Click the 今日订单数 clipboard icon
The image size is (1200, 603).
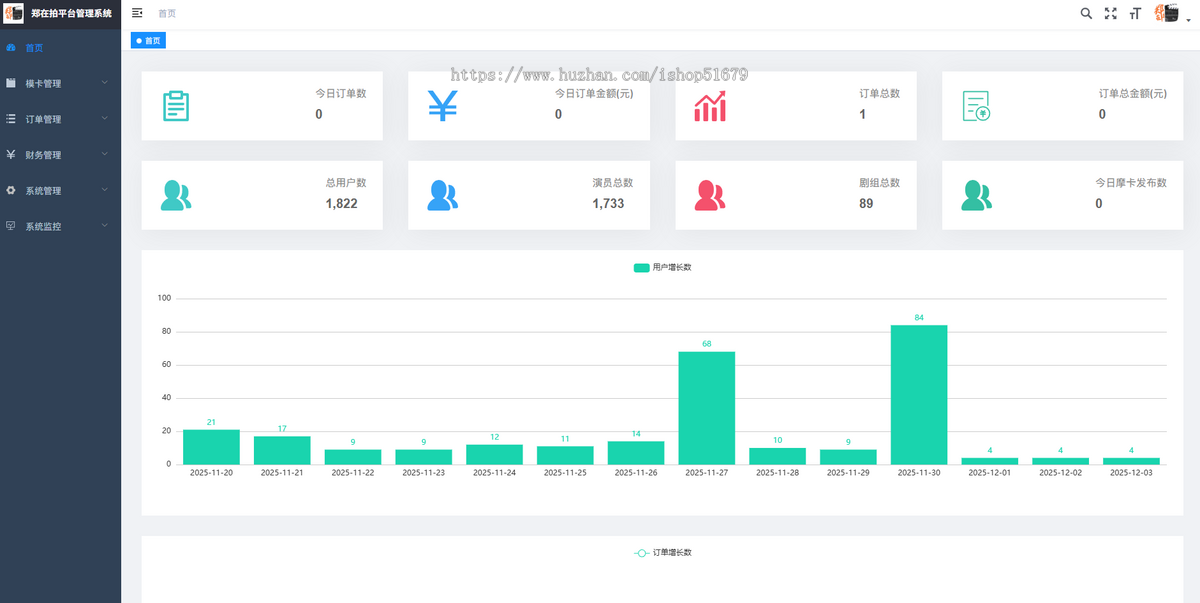(x=176, y=106)
